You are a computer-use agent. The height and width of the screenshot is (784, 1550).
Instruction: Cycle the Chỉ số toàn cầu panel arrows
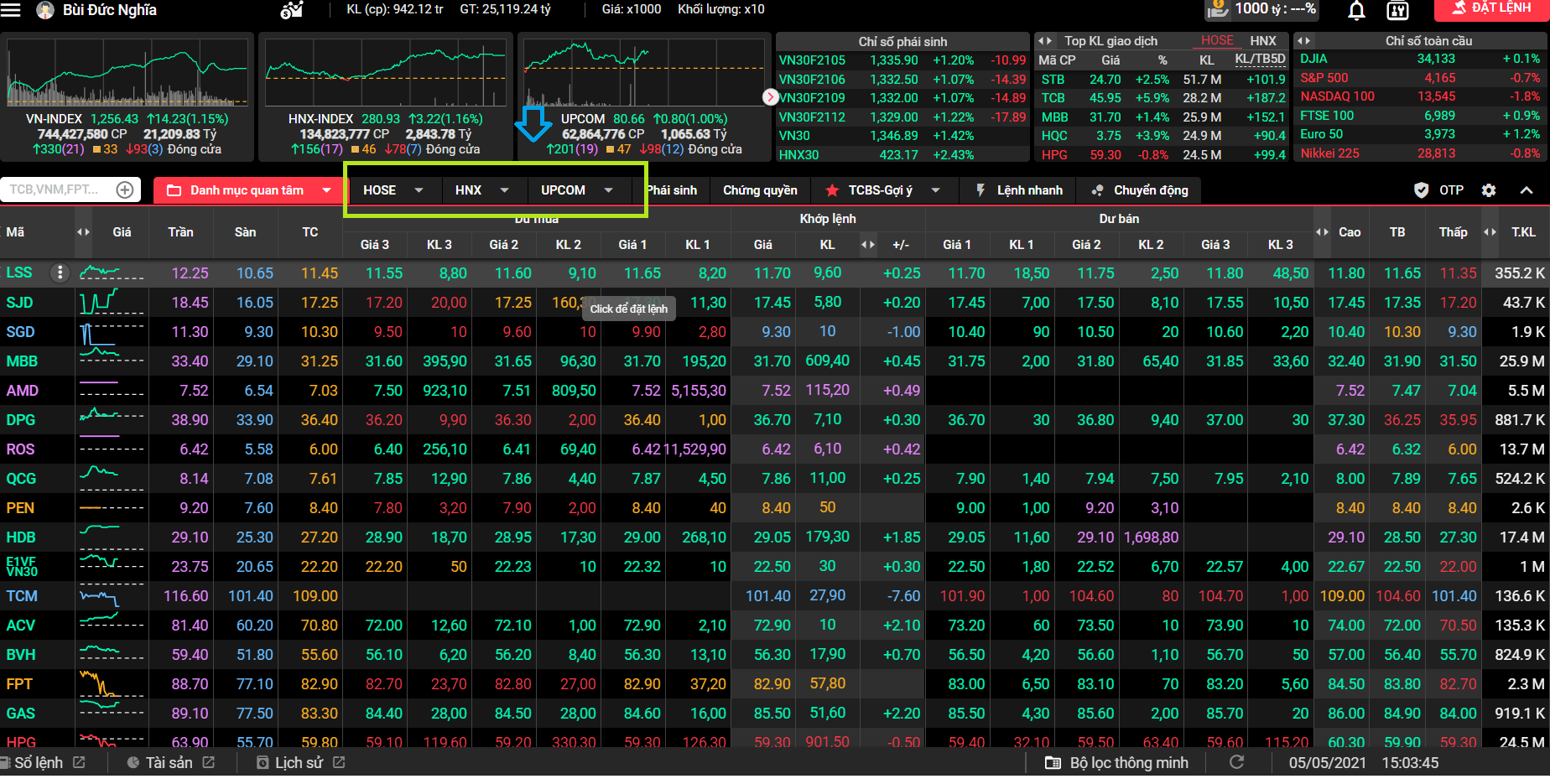[1303, 40]
